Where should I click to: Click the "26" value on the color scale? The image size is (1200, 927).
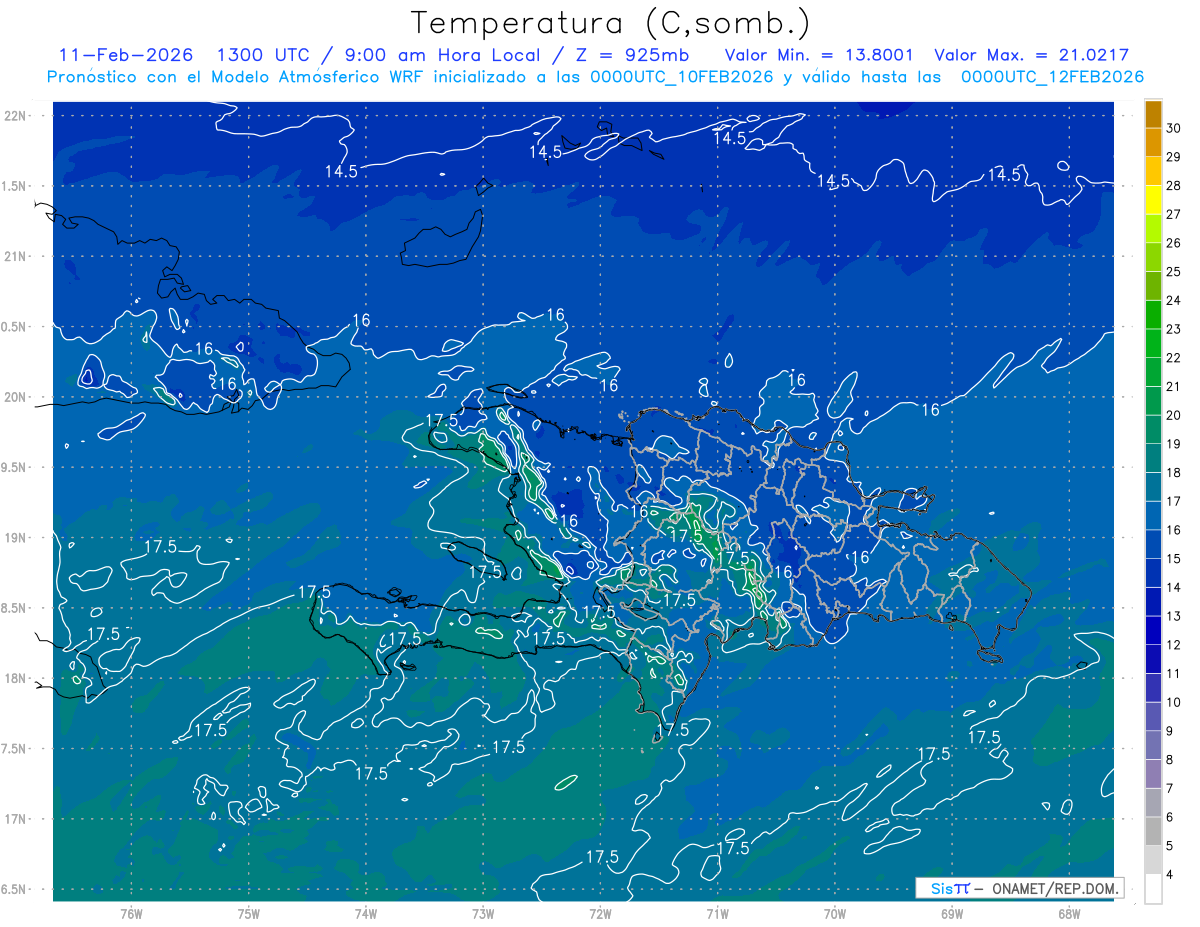[1174, 243]
